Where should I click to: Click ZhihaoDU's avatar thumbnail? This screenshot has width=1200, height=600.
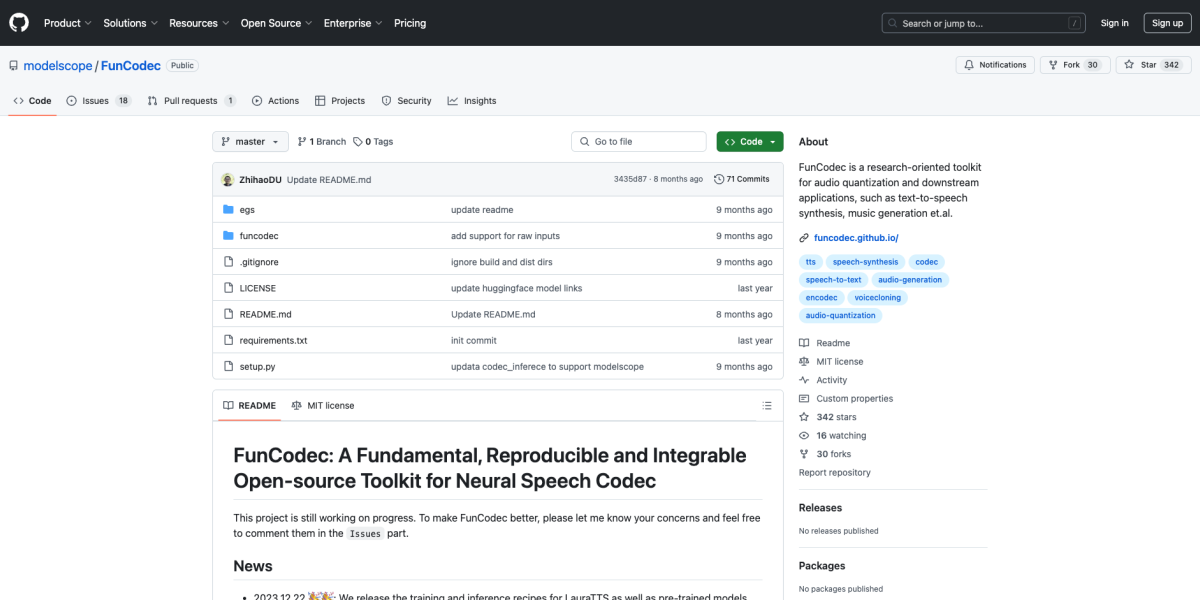227,179
